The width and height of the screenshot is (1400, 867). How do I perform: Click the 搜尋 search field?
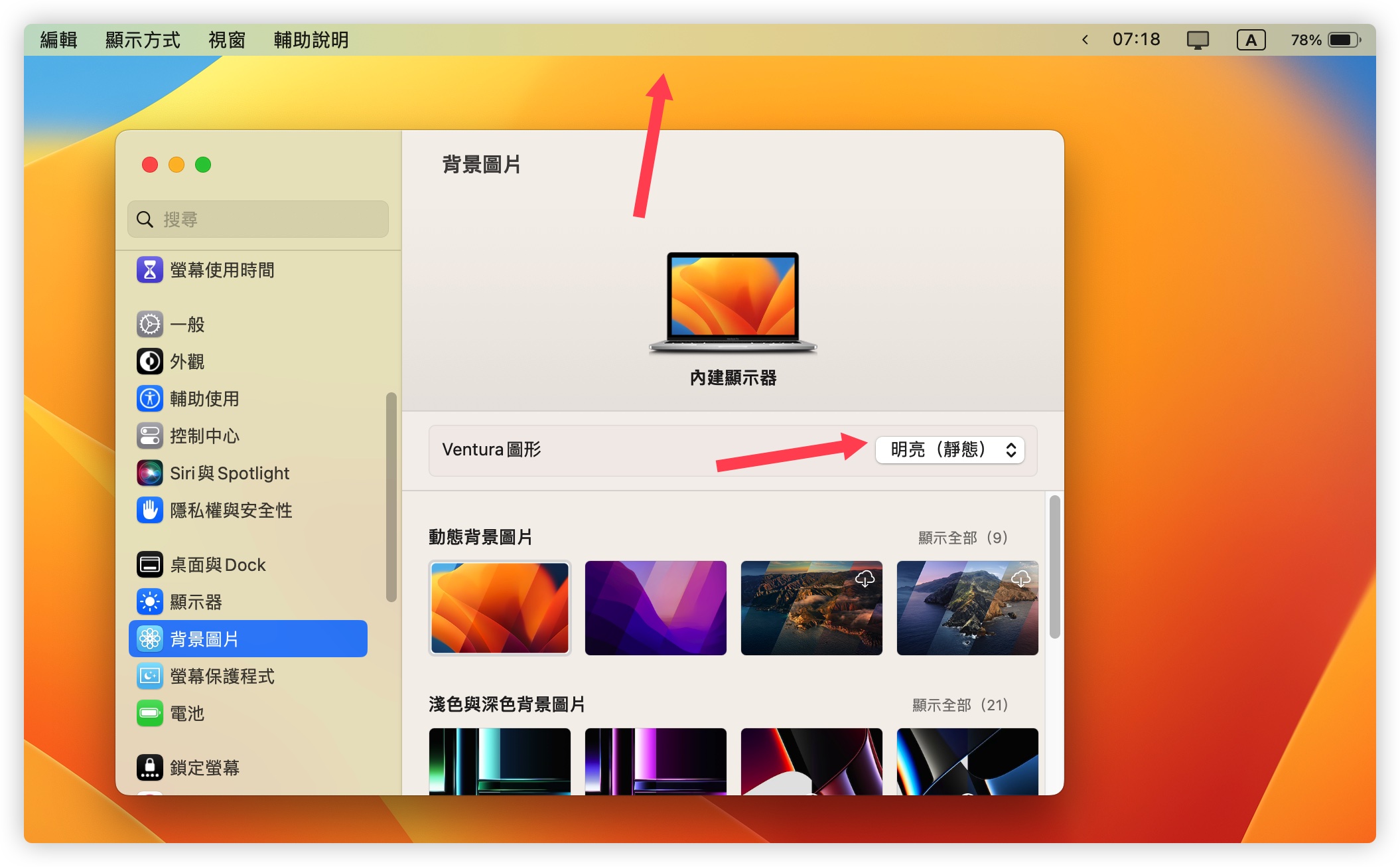pos(258,219)
